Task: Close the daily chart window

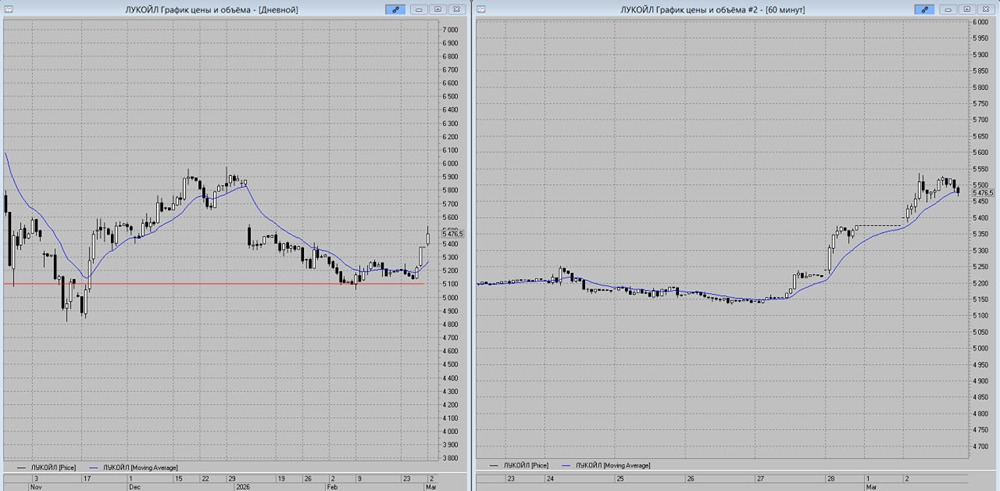Action: [x=457, y=9]
